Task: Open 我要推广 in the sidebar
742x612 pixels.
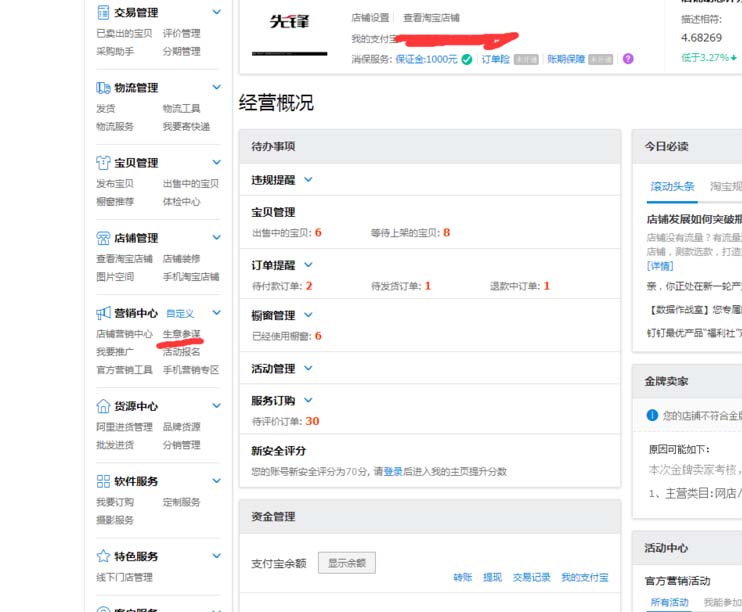Action: click(115, 352)
